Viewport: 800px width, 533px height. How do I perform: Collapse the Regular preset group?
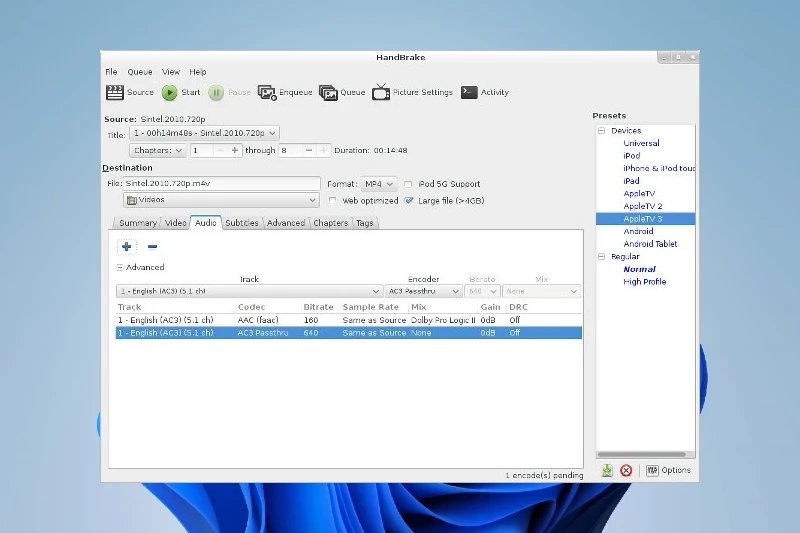602,257
